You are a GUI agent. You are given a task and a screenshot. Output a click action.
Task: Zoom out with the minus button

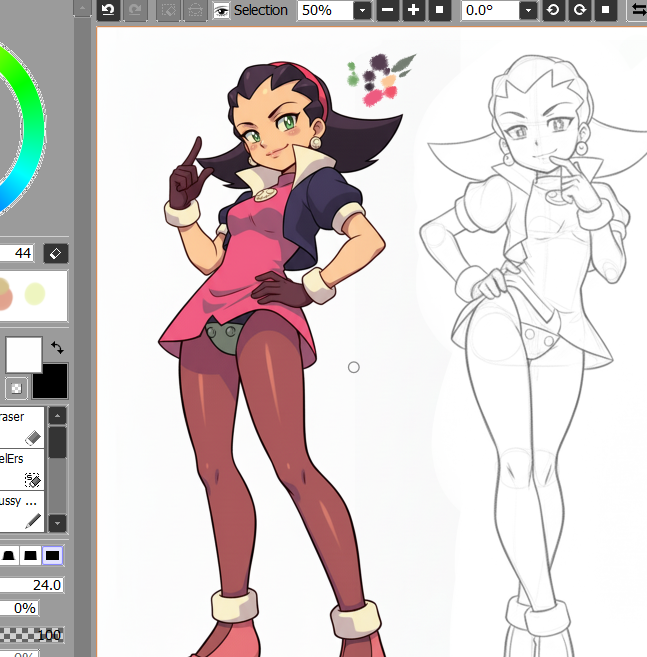388,10
